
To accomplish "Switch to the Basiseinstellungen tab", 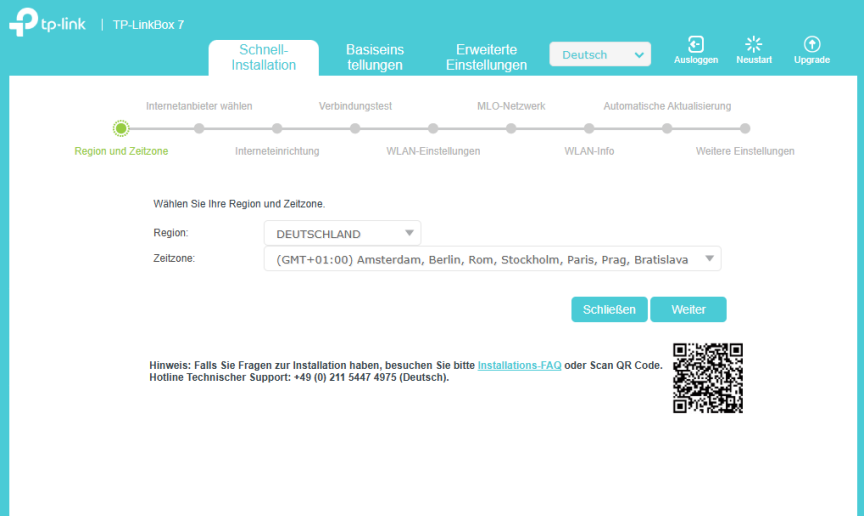I will coord(375,57).
